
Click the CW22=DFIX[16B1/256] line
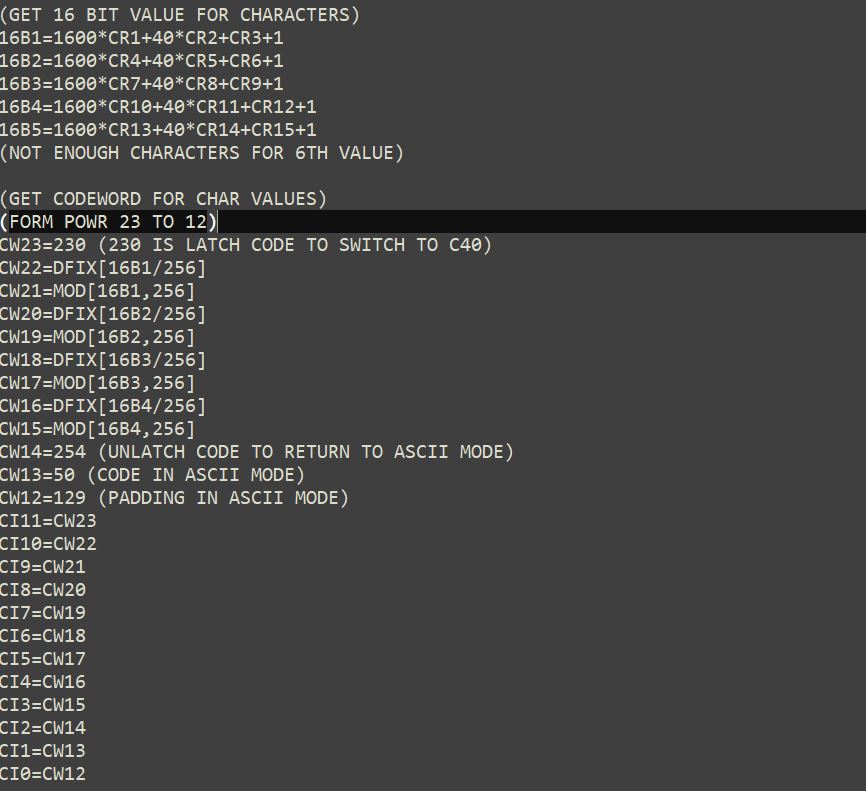(x=102, y=268)
